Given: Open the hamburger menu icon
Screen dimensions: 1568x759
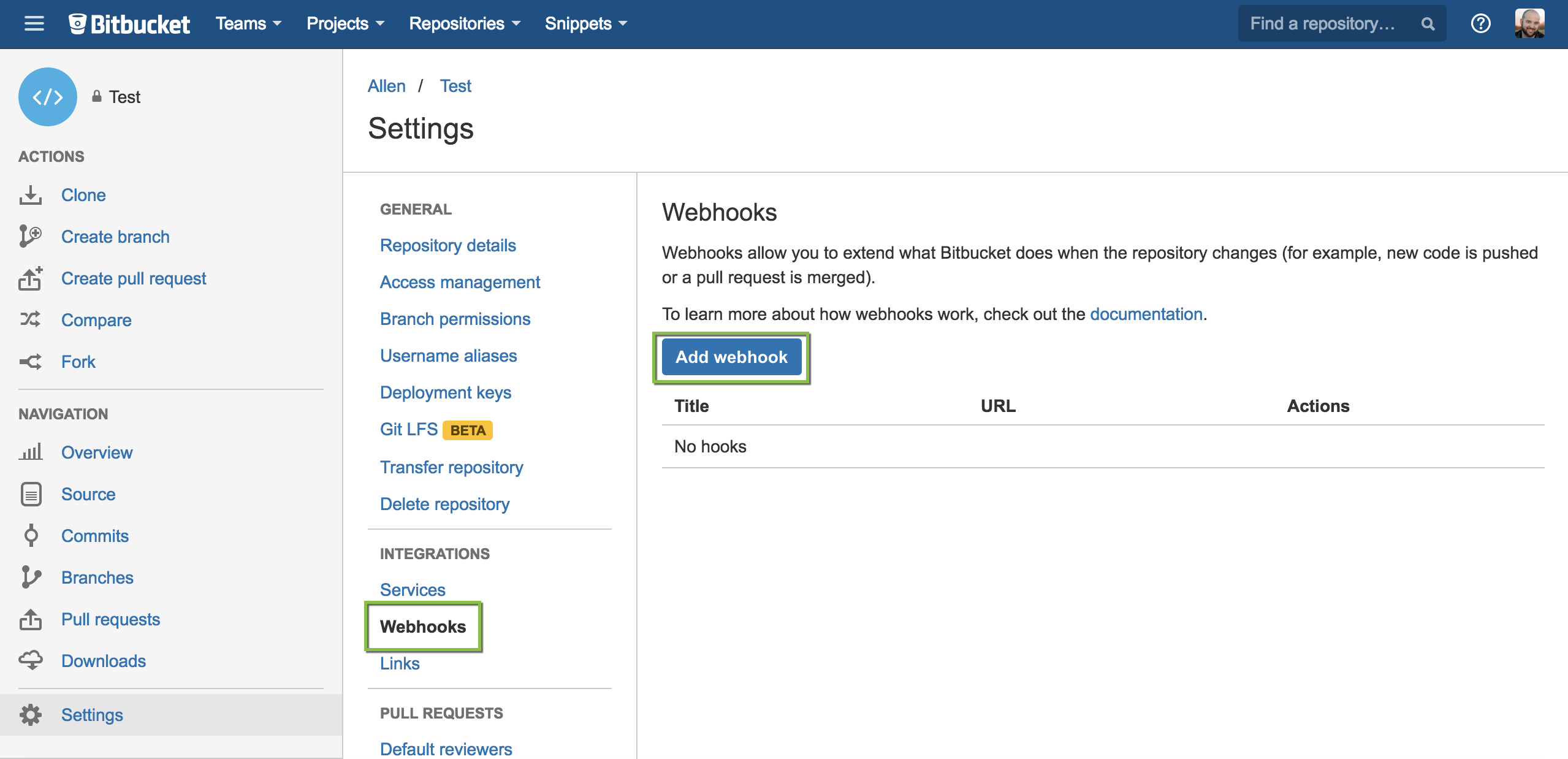Looking at the screenshot, I should tap(34, 23).
